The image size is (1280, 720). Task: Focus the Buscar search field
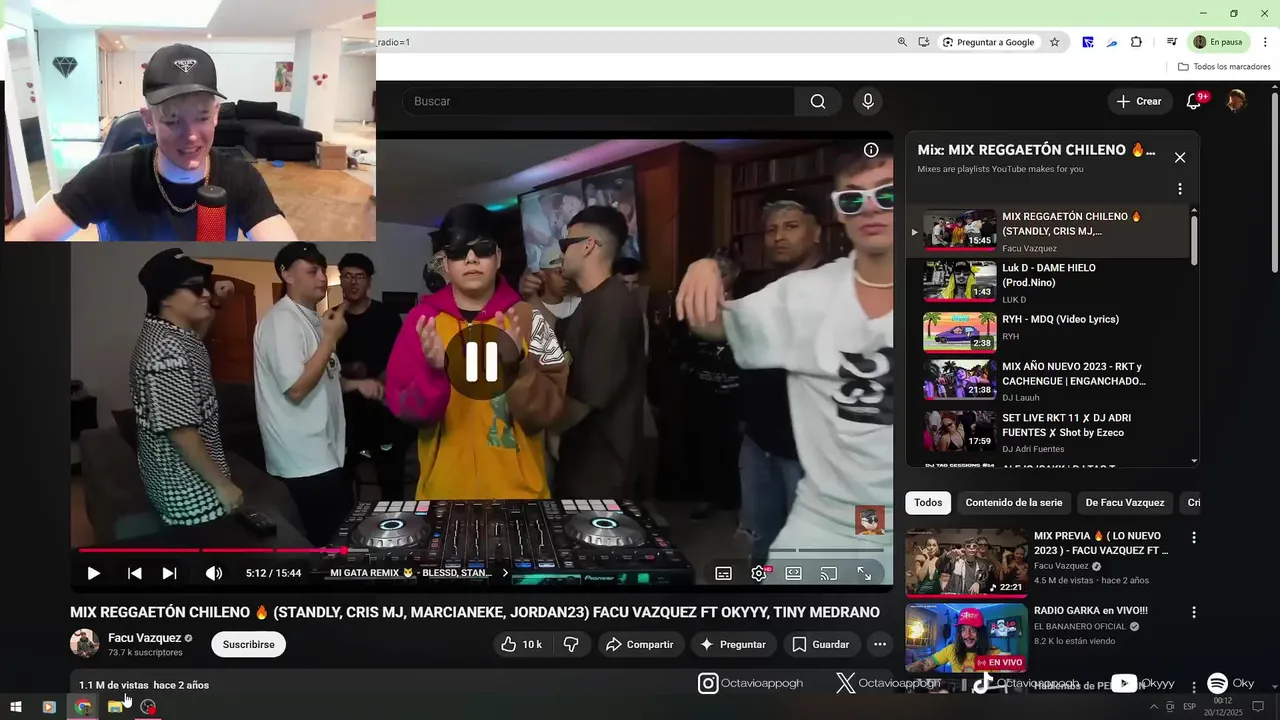coord(598,101)
